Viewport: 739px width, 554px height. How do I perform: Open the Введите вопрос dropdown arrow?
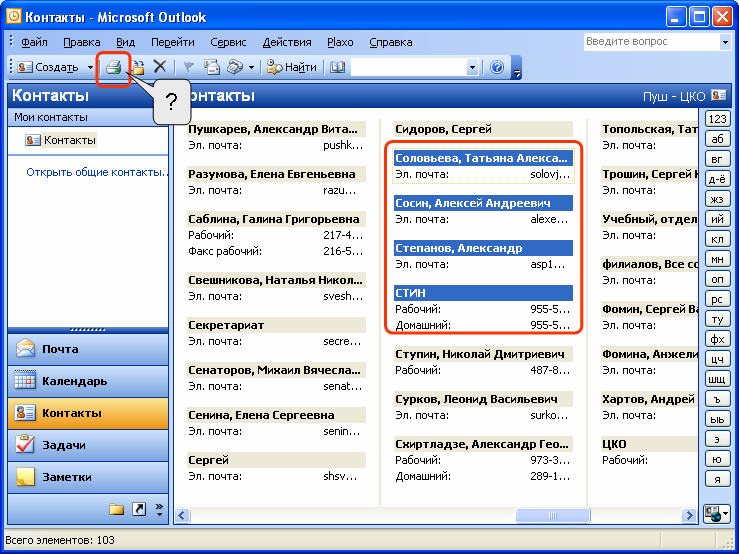725,42
